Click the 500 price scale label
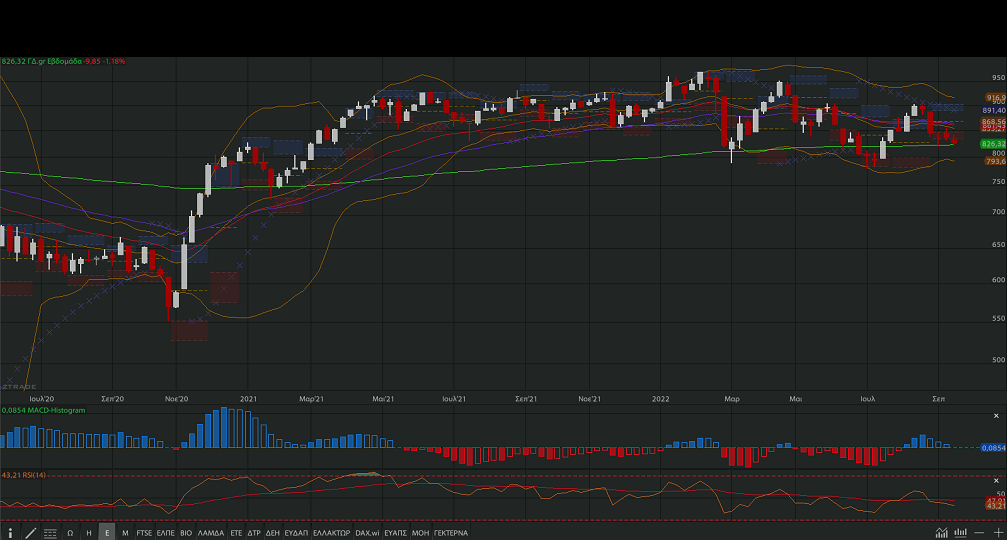 [x=998, y=360]
